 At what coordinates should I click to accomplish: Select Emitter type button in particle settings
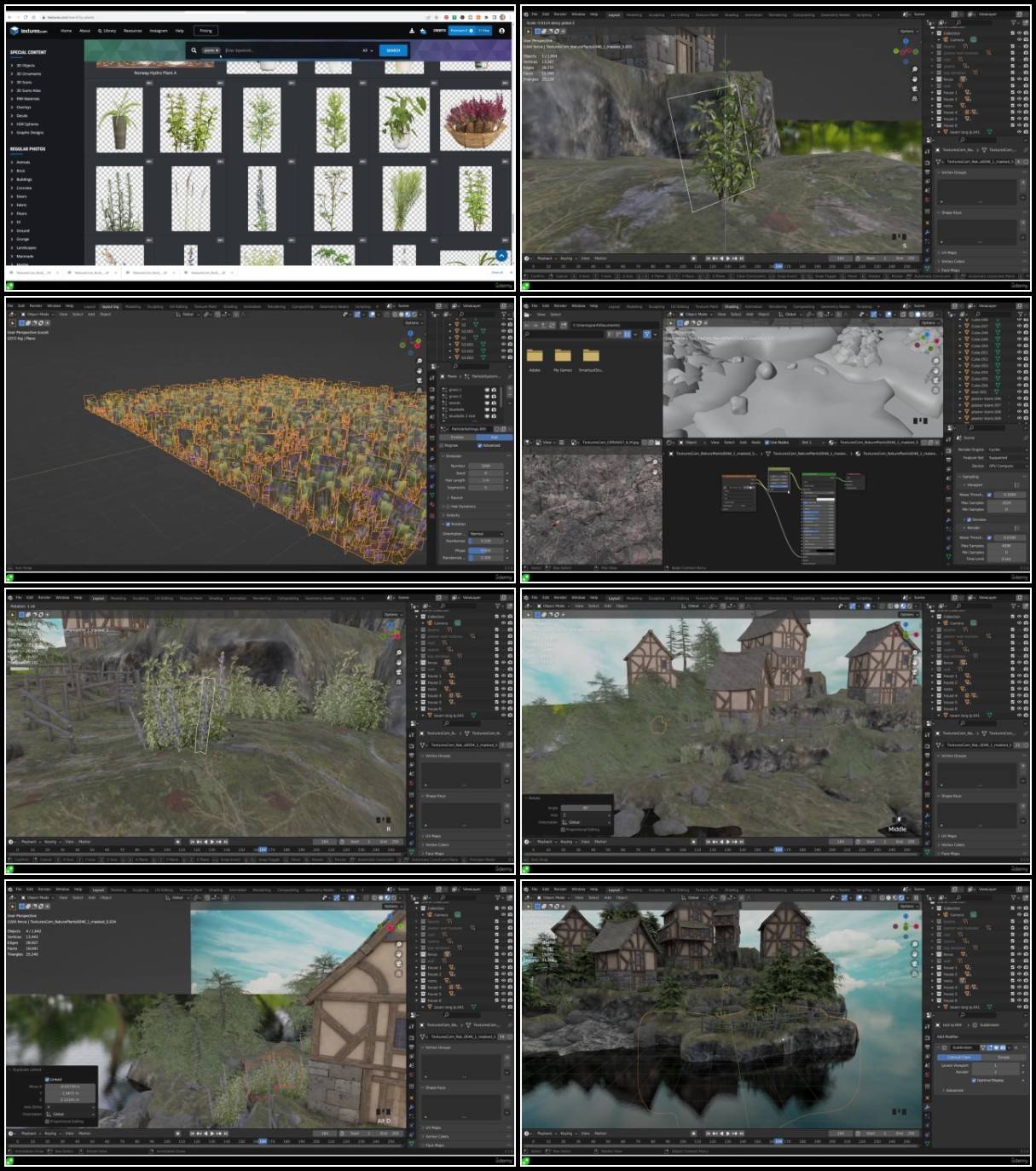[458, 437]
